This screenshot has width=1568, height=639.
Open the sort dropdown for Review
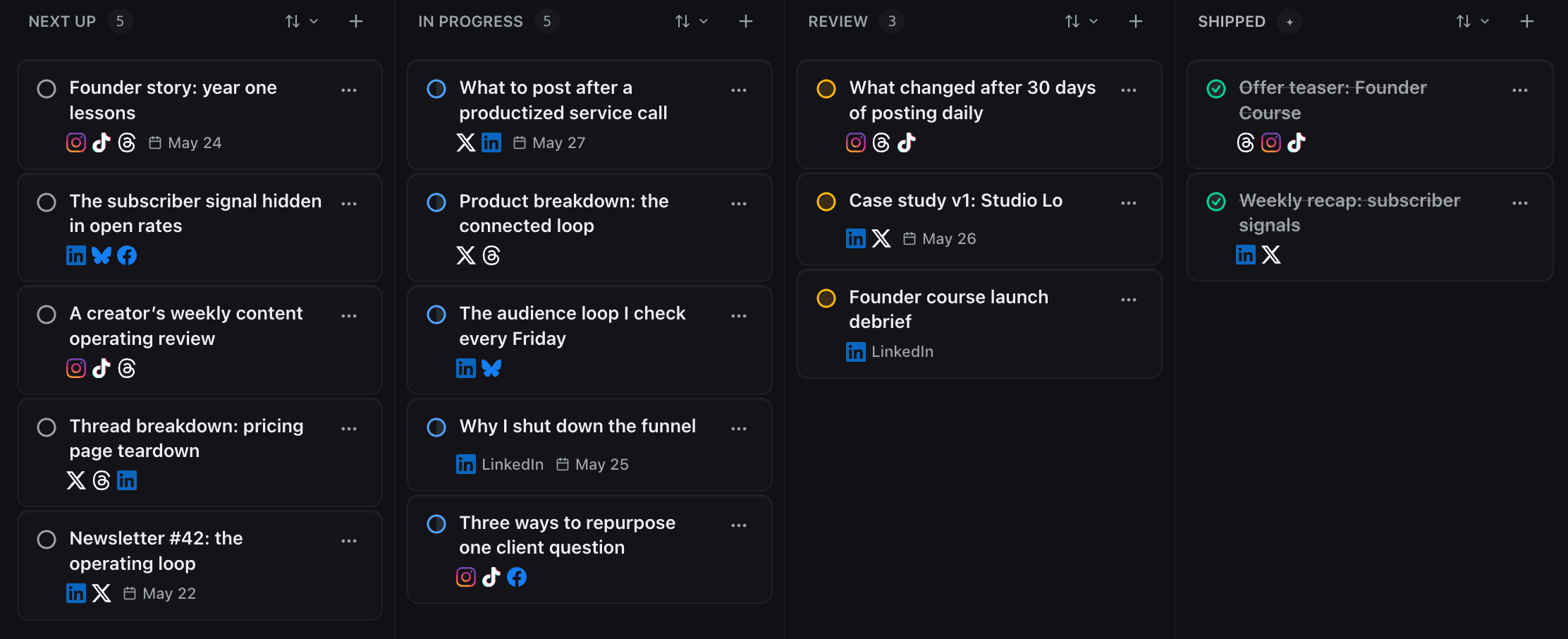[1082, 22]
